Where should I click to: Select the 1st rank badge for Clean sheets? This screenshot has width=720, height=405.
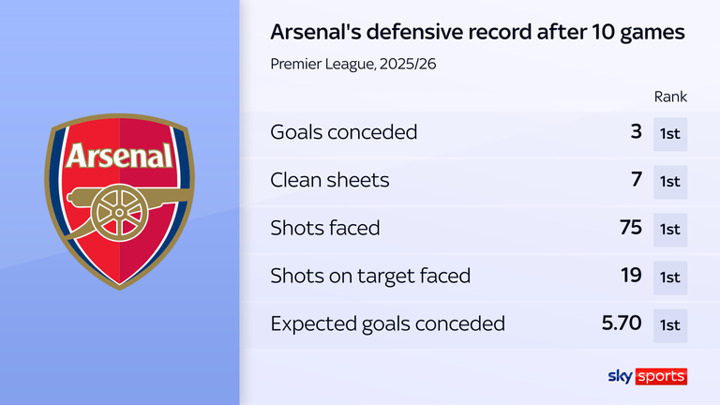(x=670, y=181)
